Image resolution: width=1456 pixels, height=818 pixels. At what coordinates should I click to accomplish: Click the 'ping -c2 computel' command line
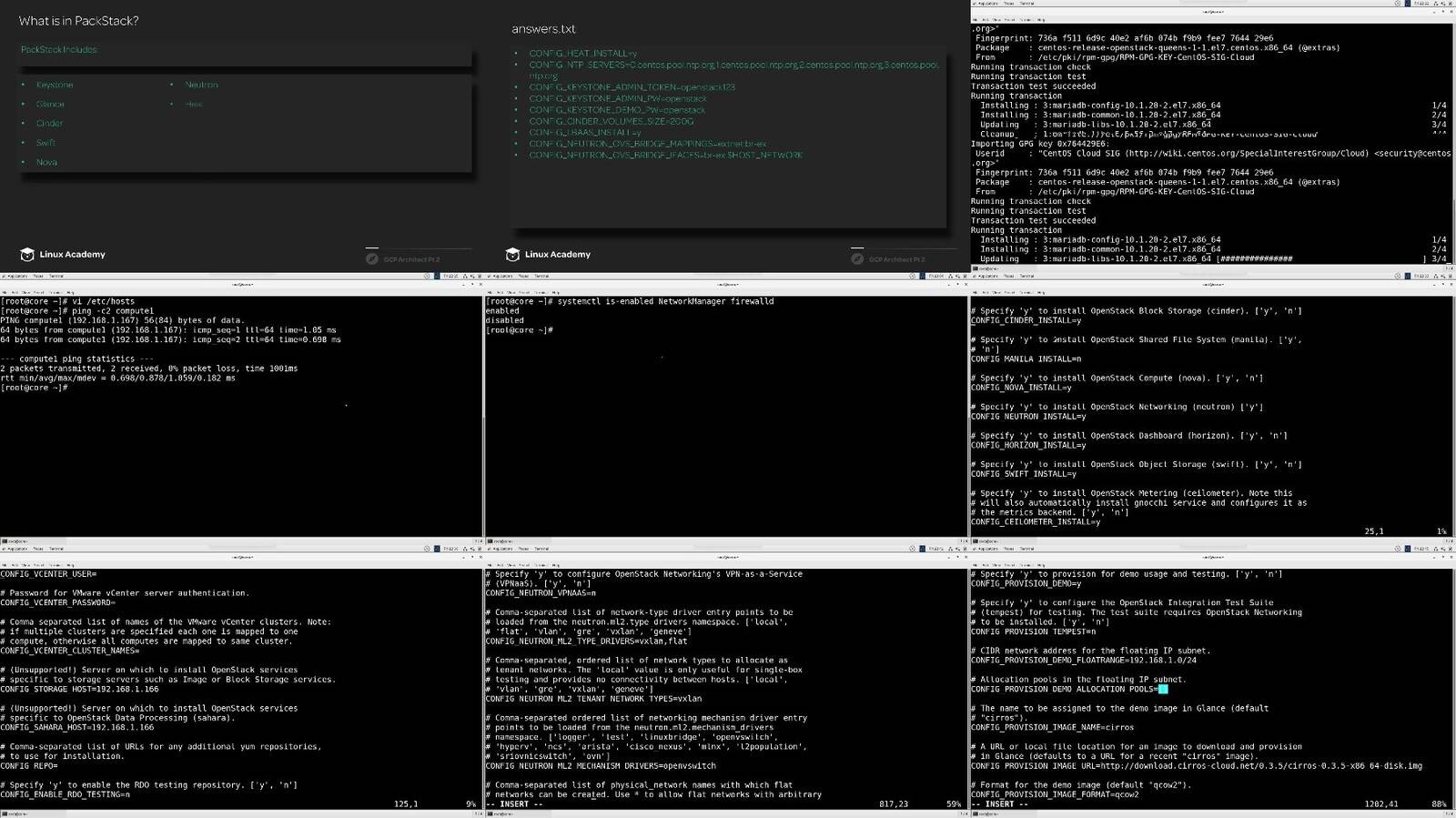tap(77, 311)
